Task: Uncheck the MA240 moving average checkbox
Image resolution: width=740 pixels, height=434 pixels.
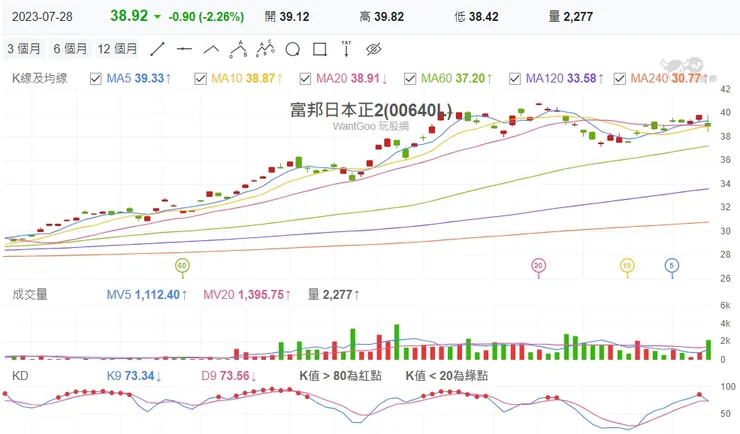Action: coord(620,79)
